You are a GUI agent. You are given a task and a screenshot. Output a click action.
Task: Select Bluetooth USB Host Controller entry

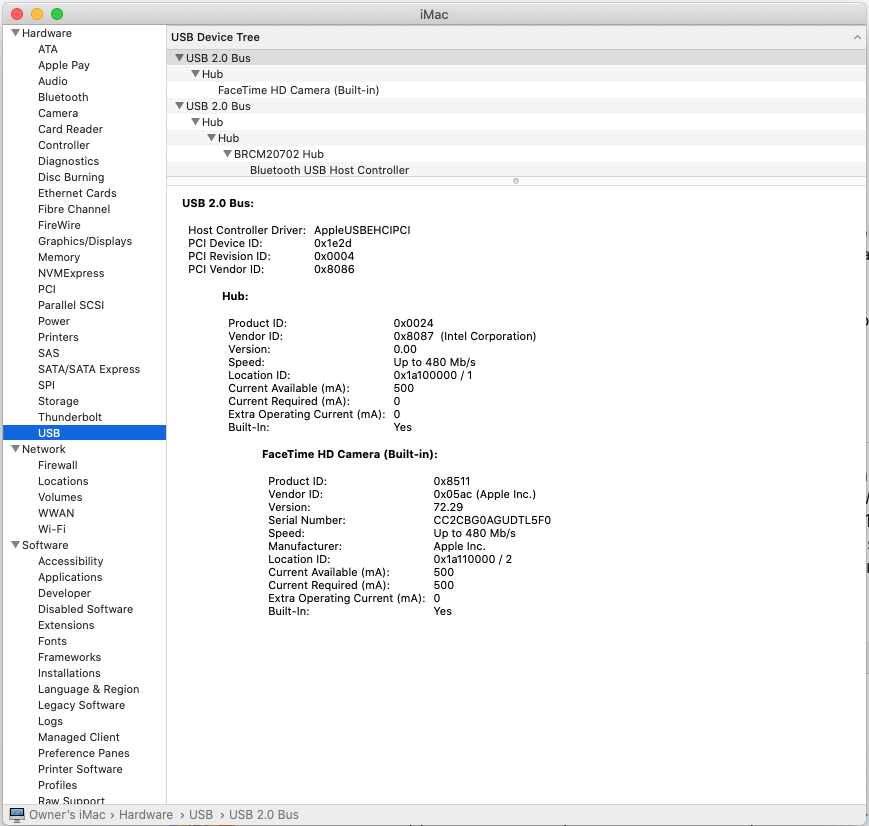click(x=329, y=170)
